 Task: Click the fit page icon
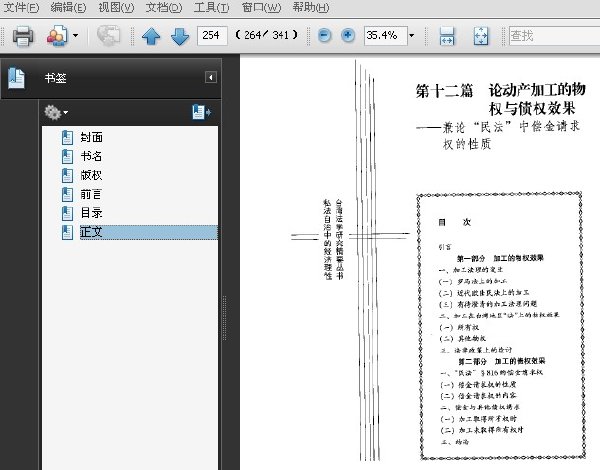click(481, 36)
